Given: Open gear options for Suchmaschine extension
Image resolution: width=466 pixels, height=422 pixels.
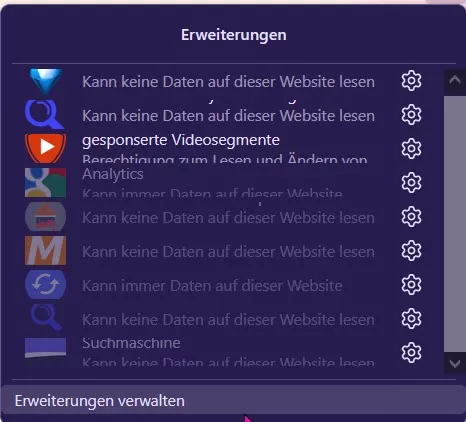Looking at the screenshot, I should pos(411,352).
